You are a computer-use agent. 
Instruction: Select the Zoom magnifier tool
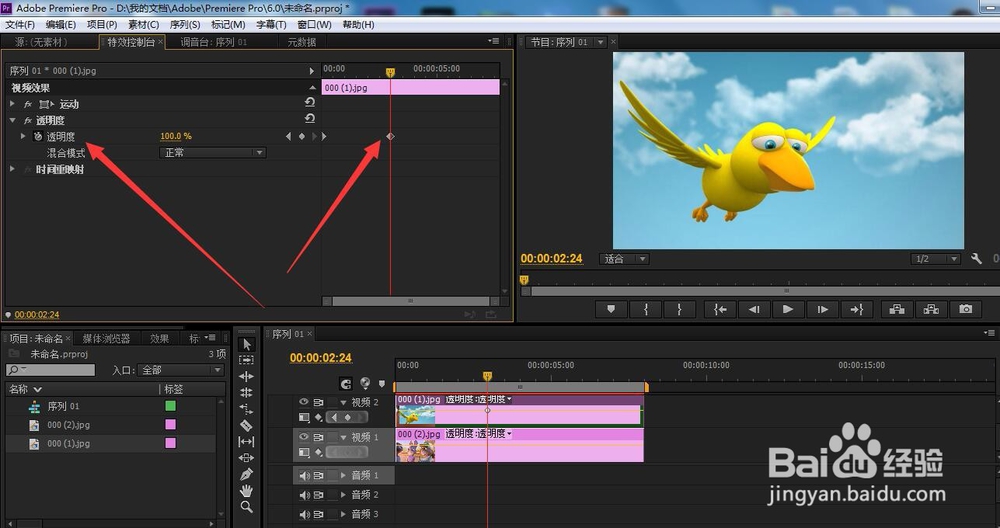click(246, 507)
